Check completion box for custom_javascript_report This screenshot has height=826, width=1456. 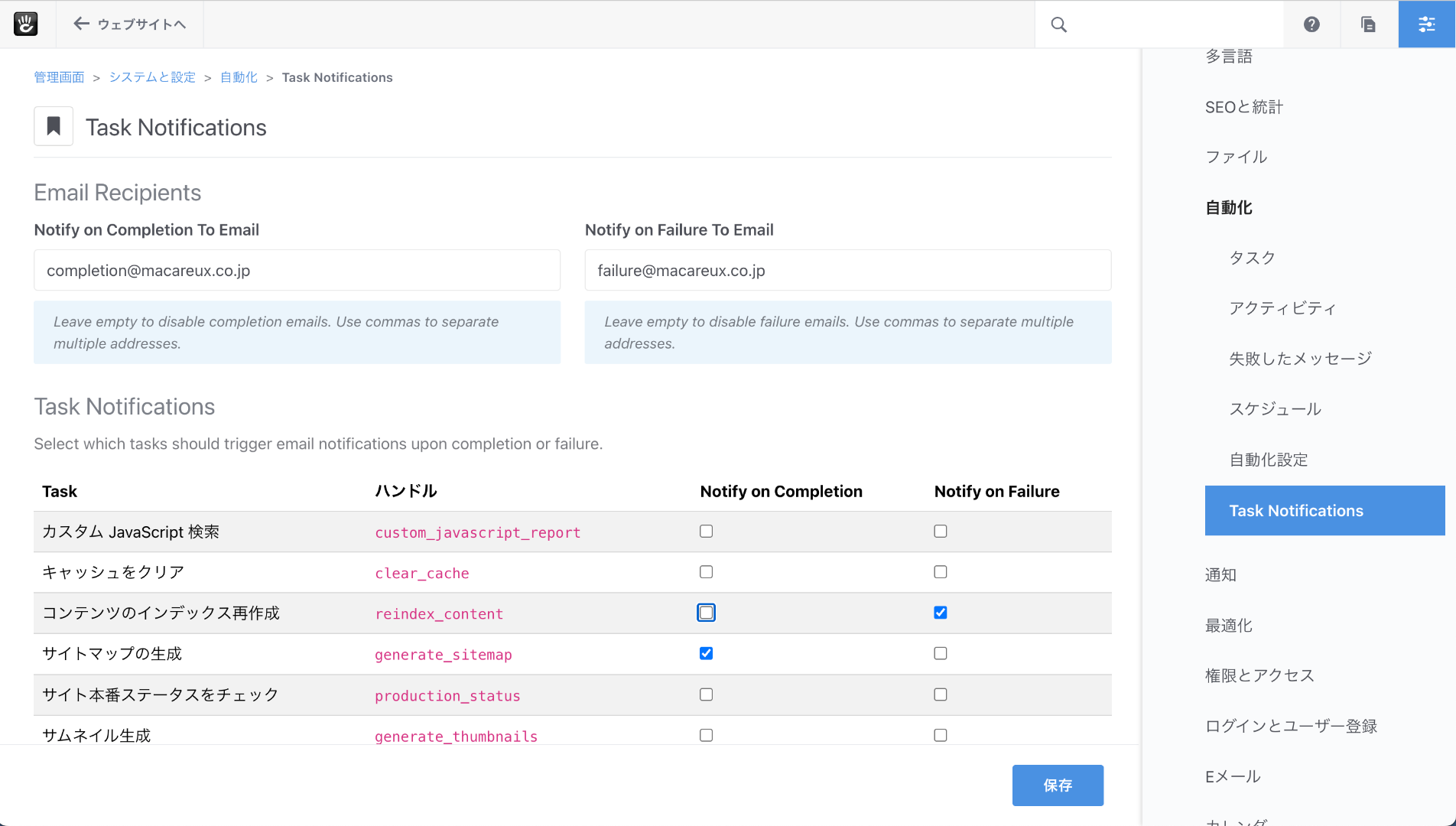pos(706,531)
